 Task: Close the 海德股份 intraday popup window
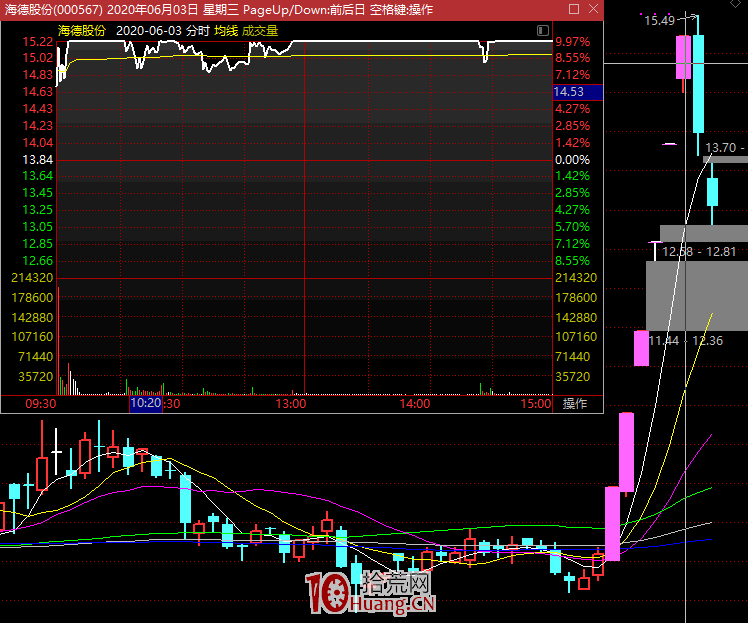pyautogui.click(x=594, y=10)
